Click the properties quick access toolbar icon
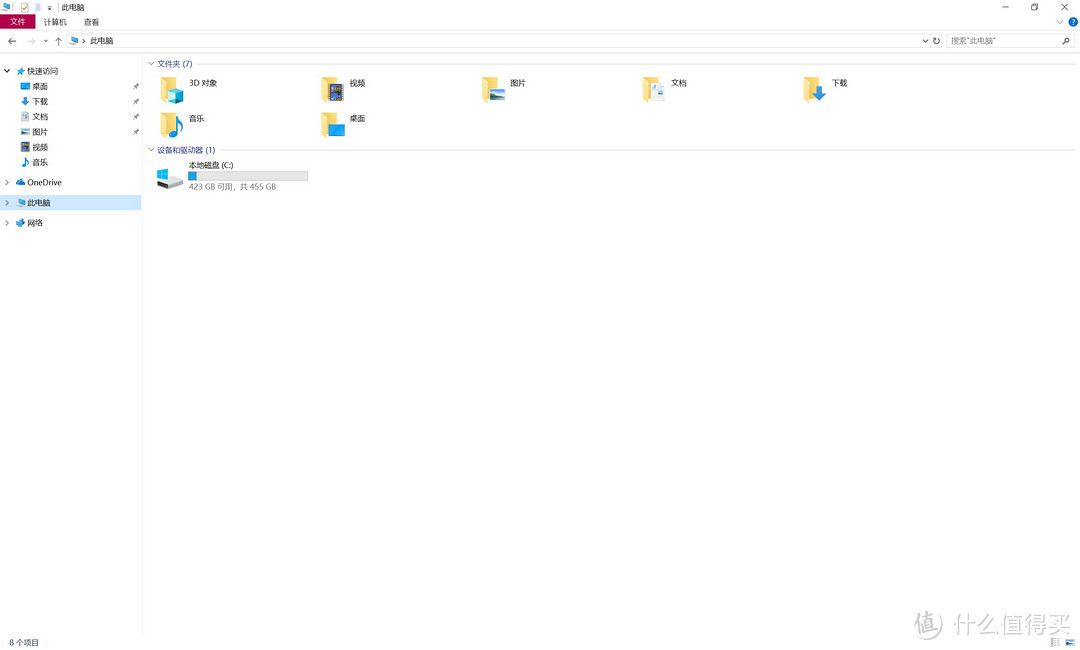The width and height of the screenshot is (1080, 650). (25, 7)
